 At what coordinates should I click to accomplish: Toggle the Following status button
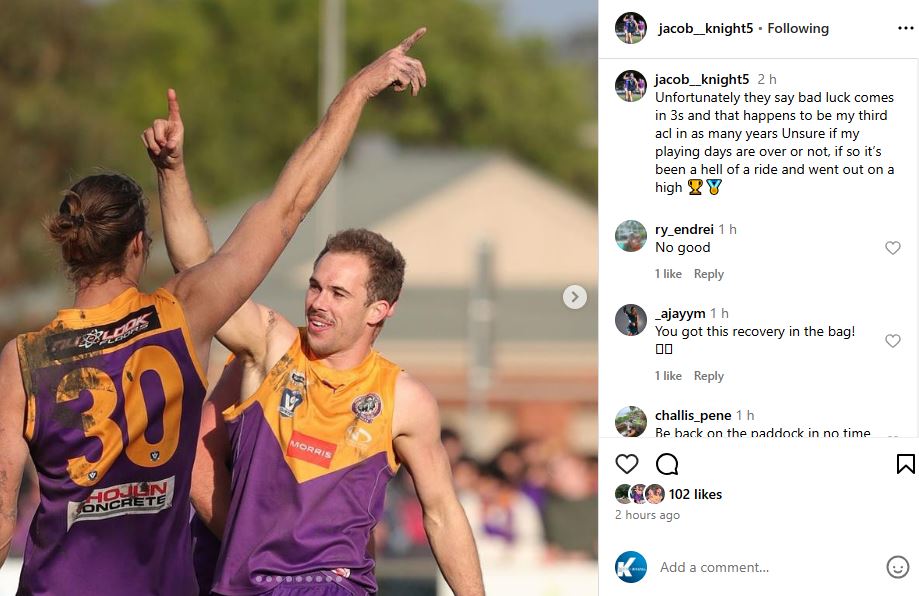[798, 28]
